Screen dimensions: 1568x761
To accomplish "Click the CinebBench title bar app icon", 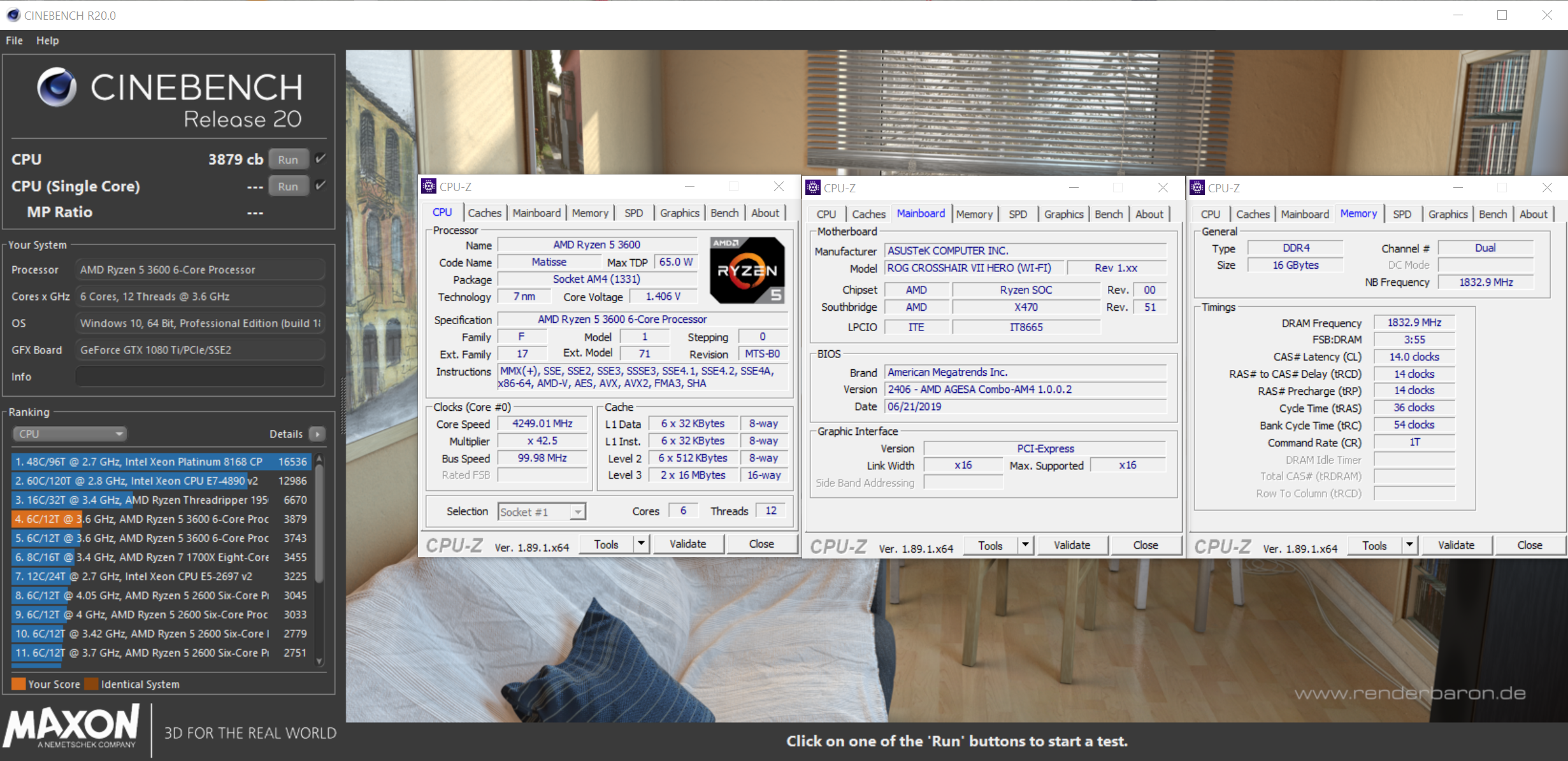I will click(x=13, y=15).
